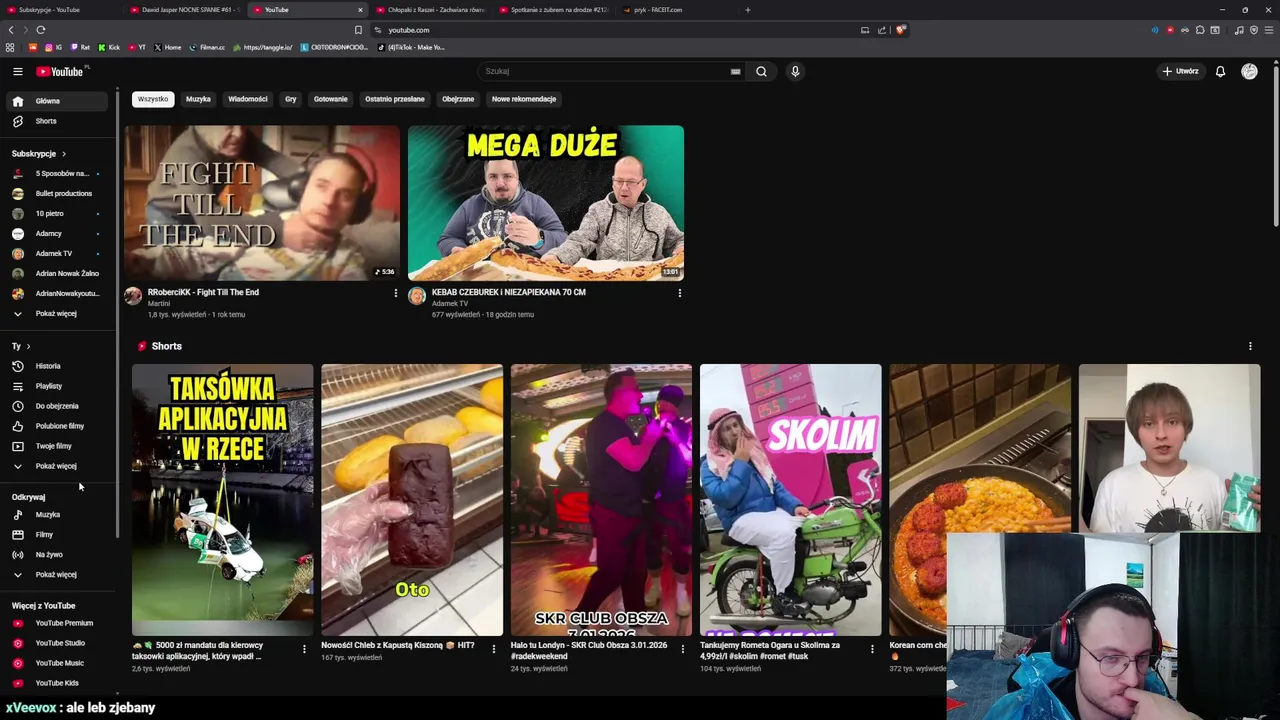Reload the page in browser toolbar
The image size is (1280, 720).
tap(41, 30)
